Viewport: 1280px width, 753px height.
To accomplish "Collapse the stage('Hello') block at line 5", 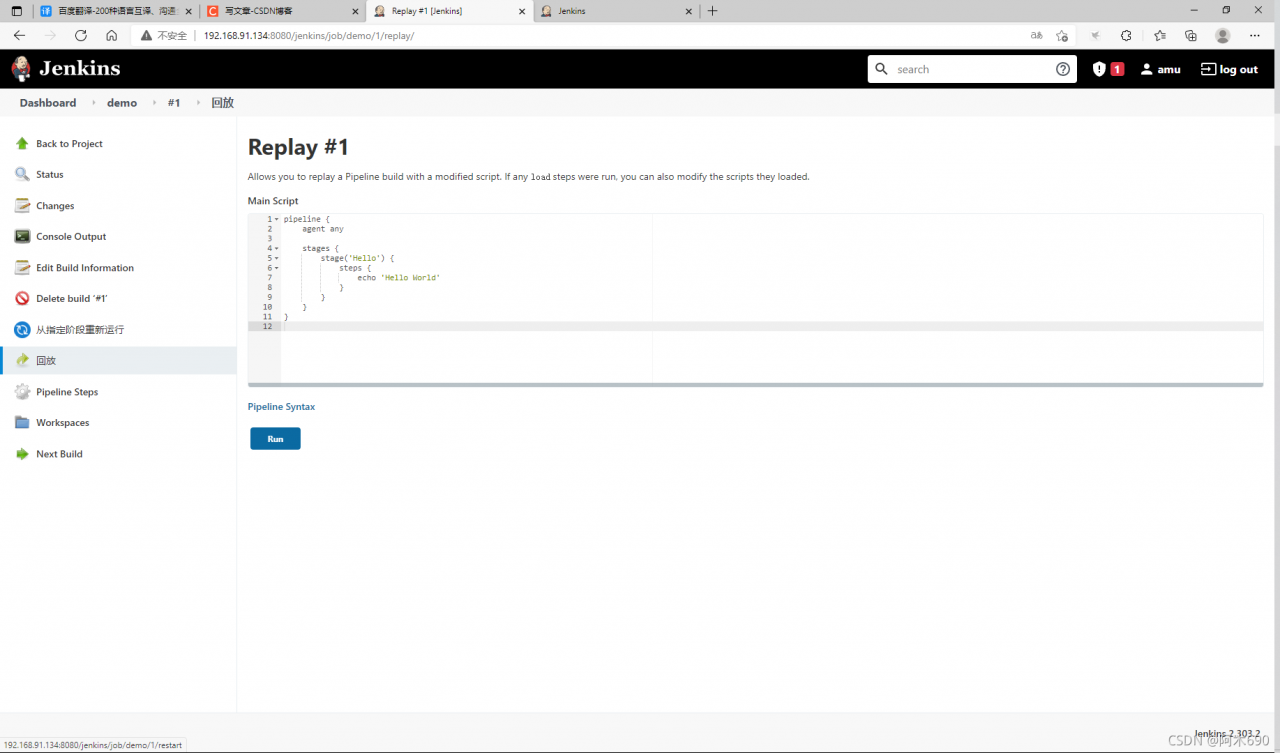I will pyautogui.click(x=277, y=258).
